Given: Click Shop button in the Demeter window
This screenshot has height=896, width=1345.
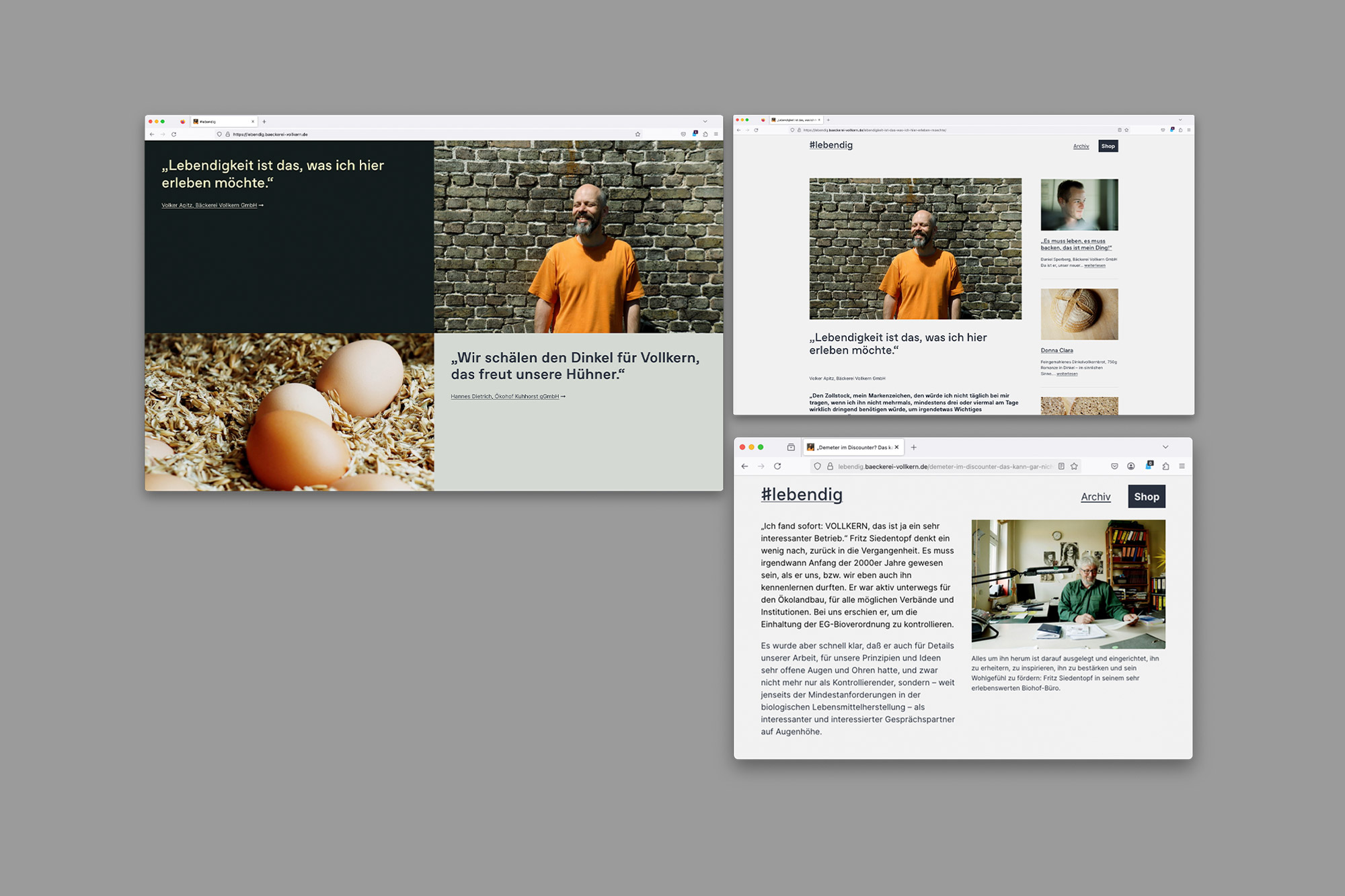Looking at the screenshot, I should [1147, 497].
